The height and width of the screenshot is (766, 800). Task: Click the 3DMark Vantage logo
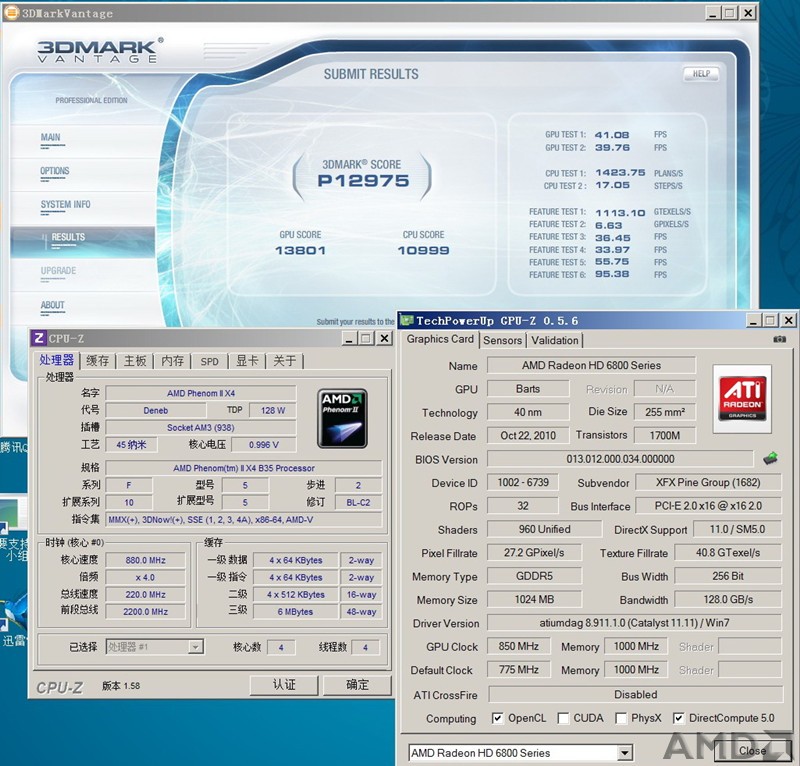[x=100, y=50]
